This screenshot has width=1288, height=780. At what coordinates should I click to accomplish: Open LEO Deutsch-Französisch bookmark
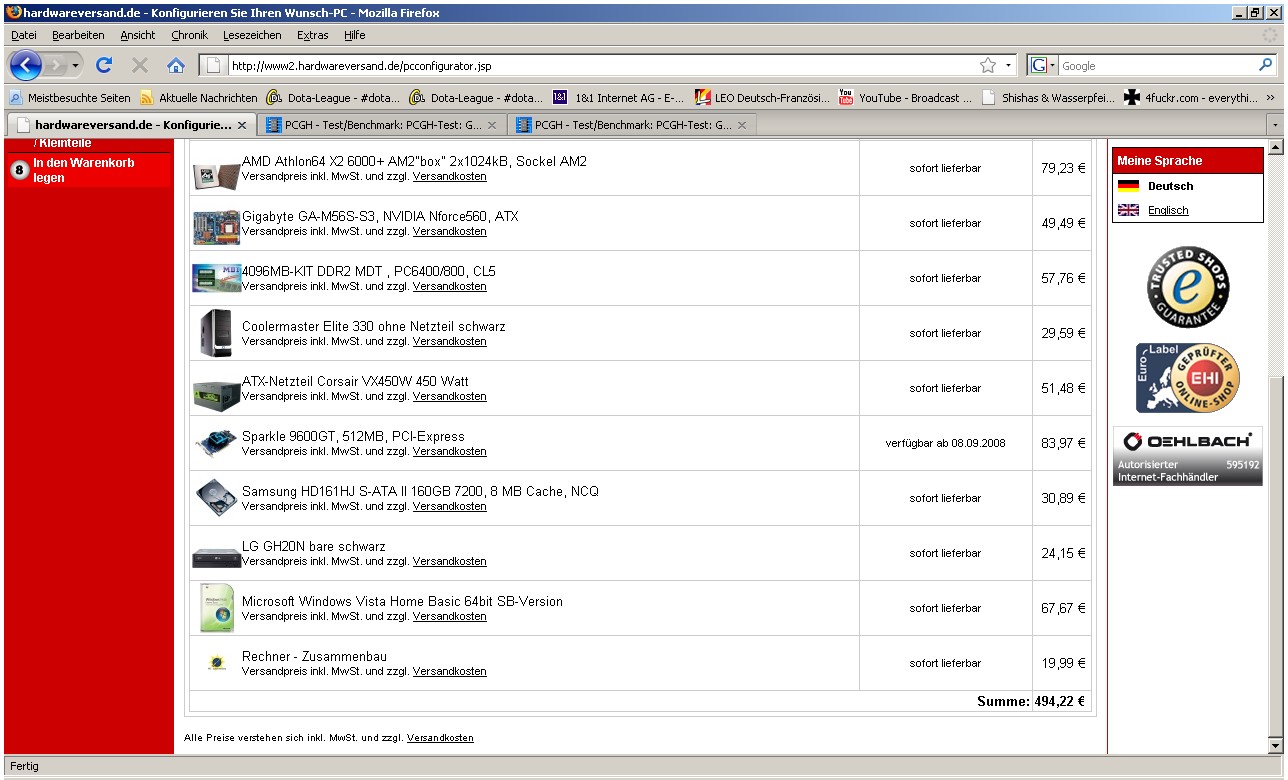click(x=763, y=98)
